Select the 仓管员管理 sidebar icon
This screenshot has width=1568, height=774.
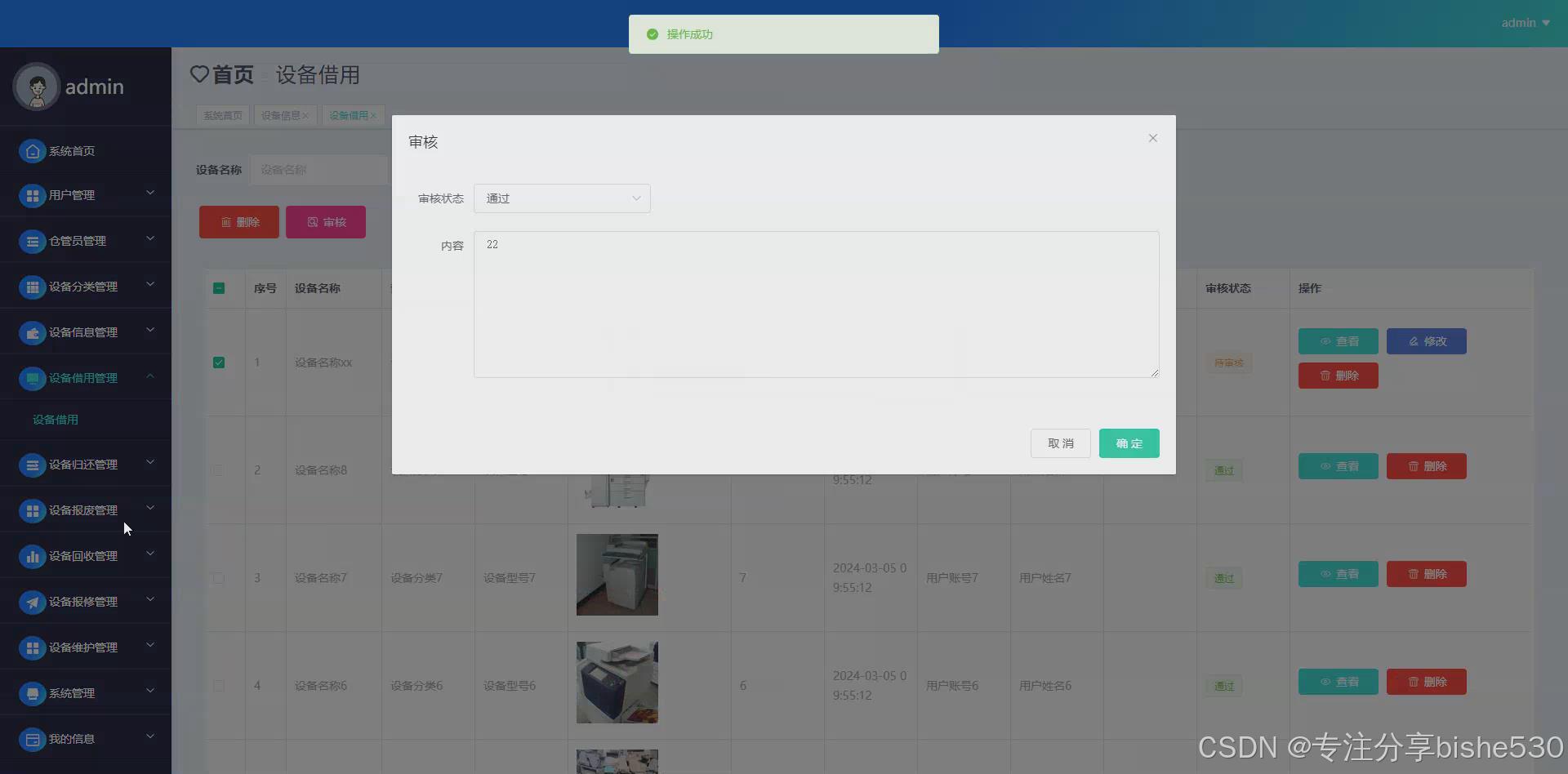coord(32,241)
